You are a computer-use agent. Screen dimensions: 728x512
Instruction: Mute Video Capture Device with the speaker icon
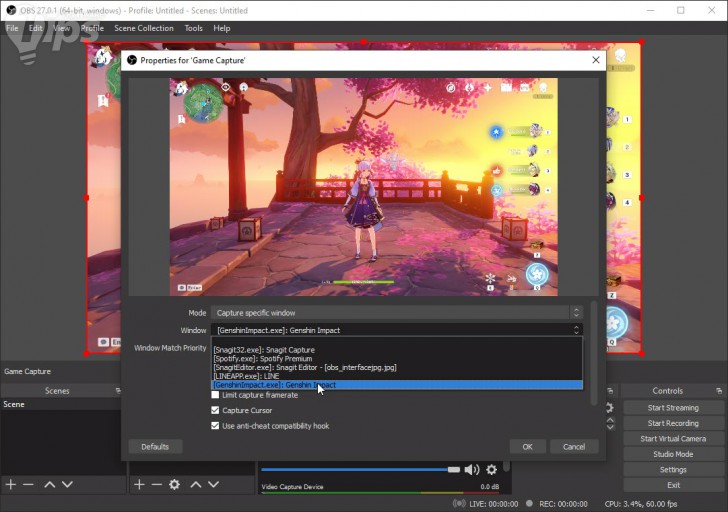[472, 470]
